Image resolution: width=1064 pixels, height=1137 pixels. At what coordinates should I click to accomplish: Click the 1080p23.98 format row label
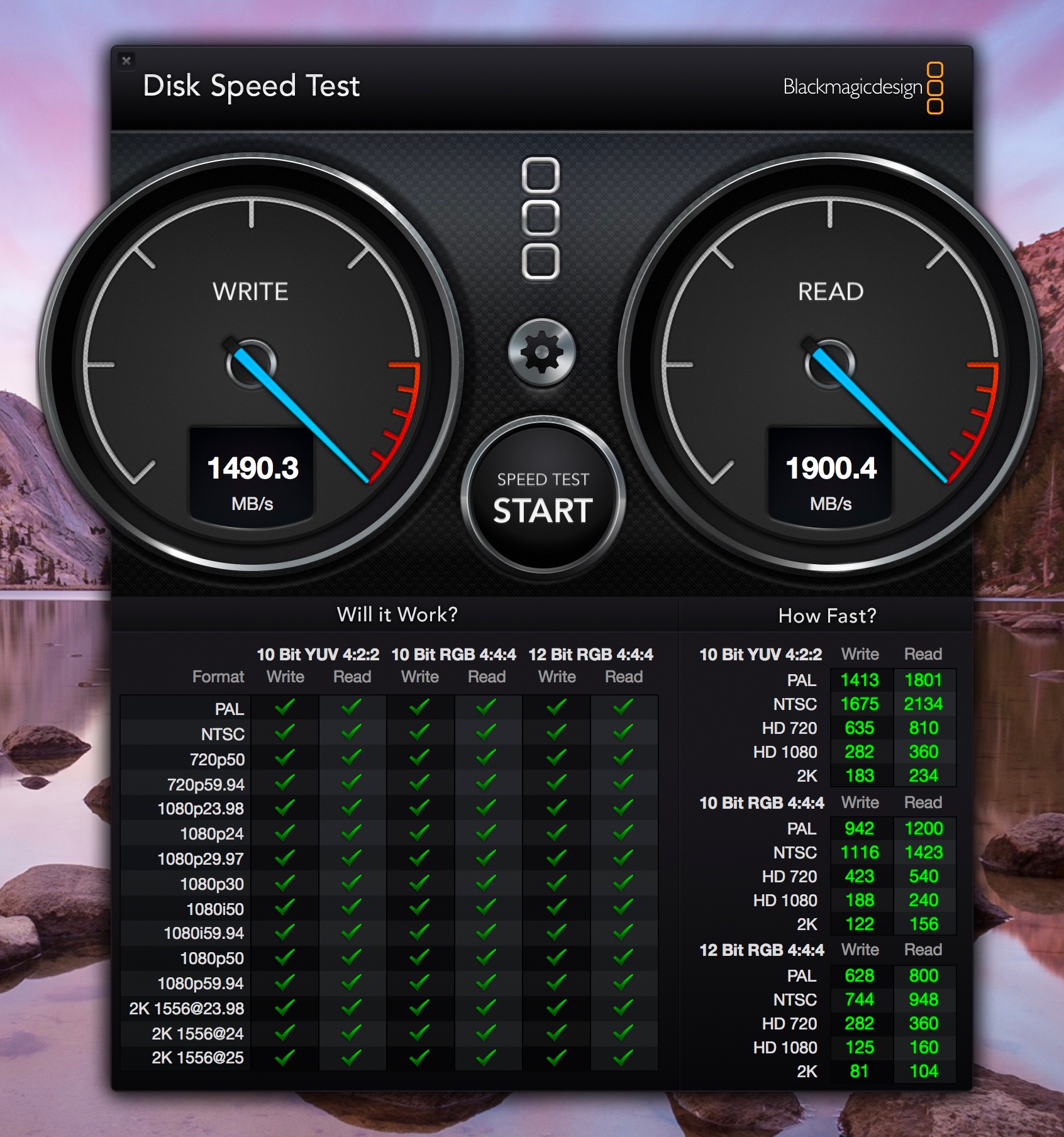tap(201, 809)
